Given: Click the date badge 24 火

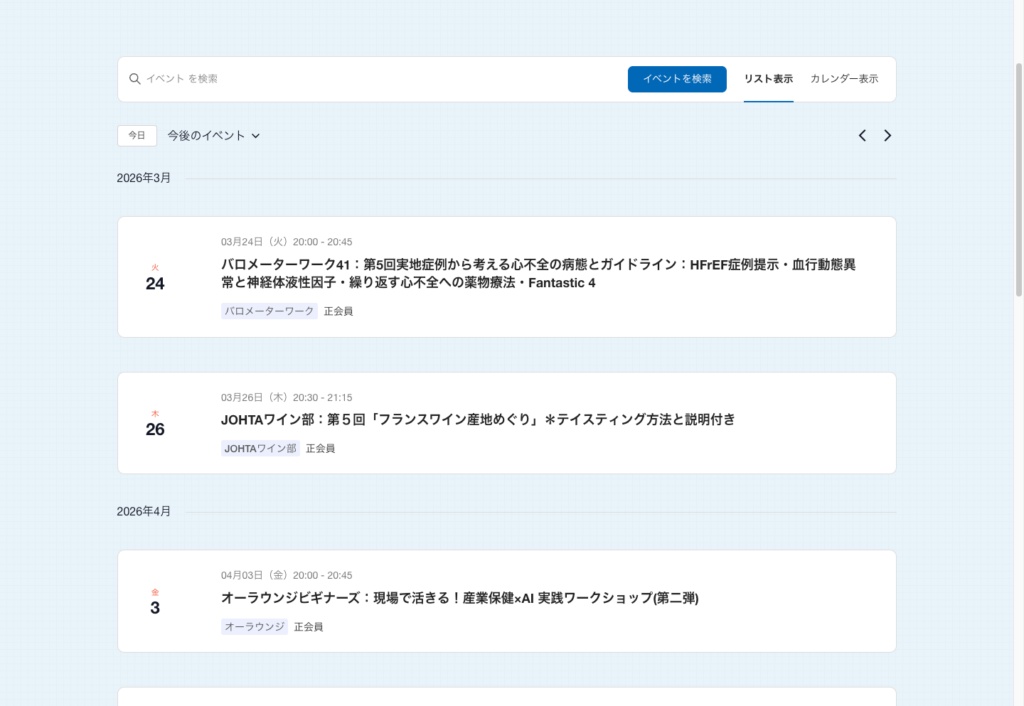Looking at the screenshot, I should point(155,278).
